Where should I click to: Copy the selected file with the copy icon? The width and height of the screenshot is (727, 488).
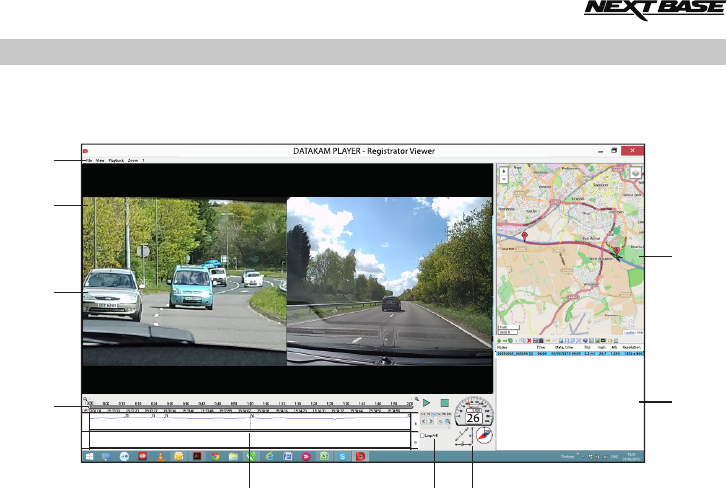tap(523, 341)
